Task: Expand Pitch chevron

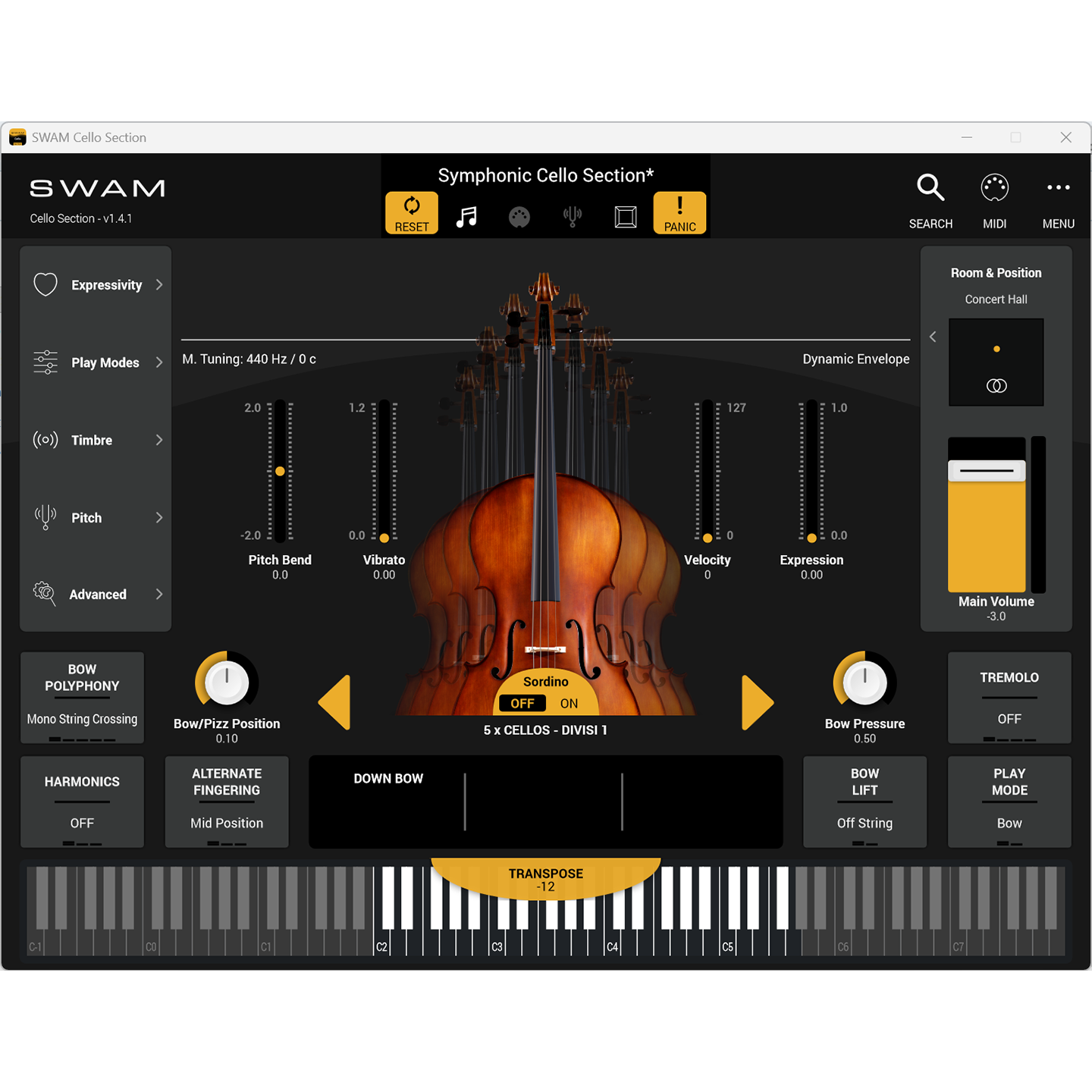Action: click(159, 517)
